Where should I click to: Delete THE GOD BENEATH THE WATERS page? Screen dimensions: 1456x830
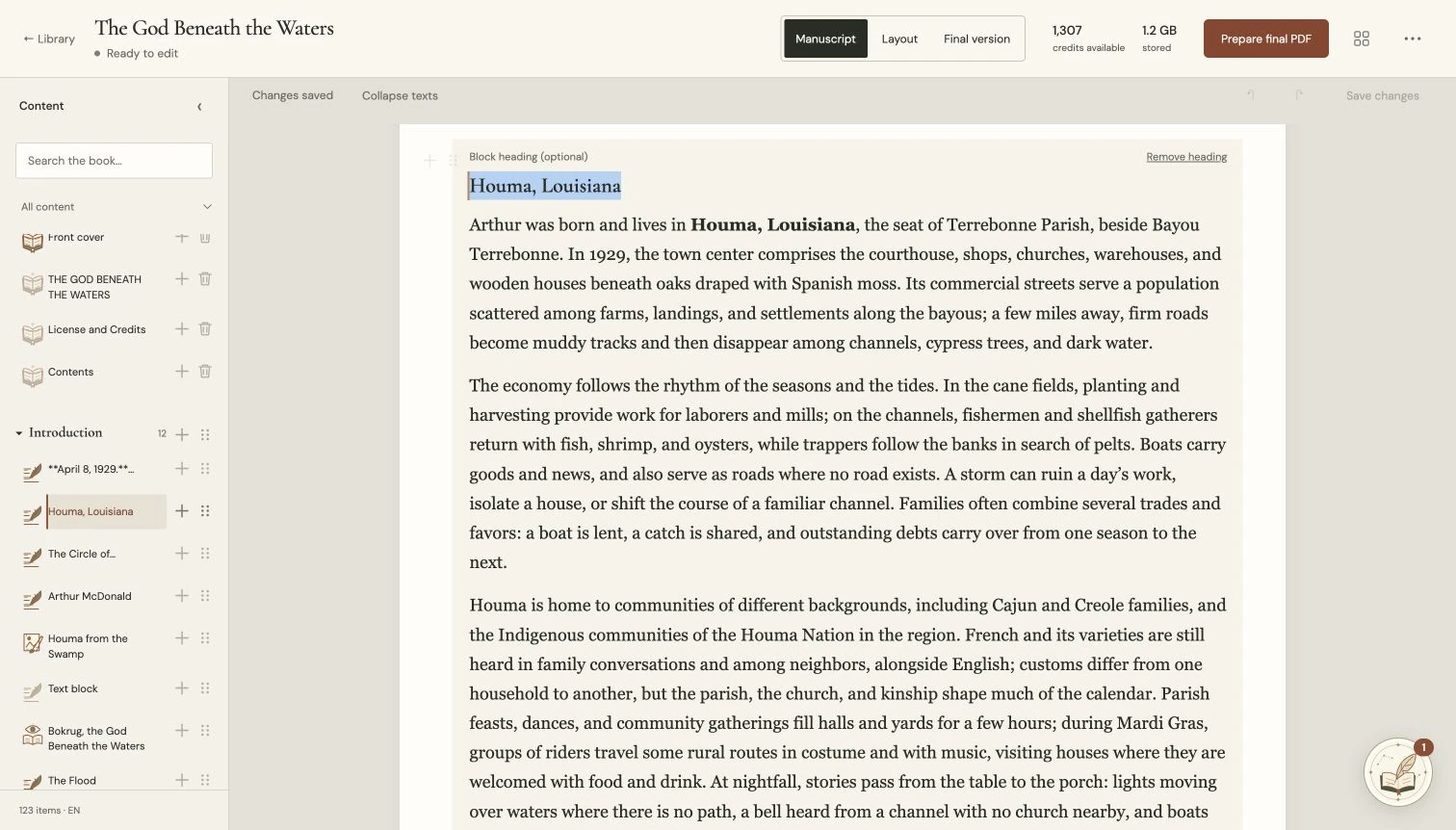click(x=205, y=279)
